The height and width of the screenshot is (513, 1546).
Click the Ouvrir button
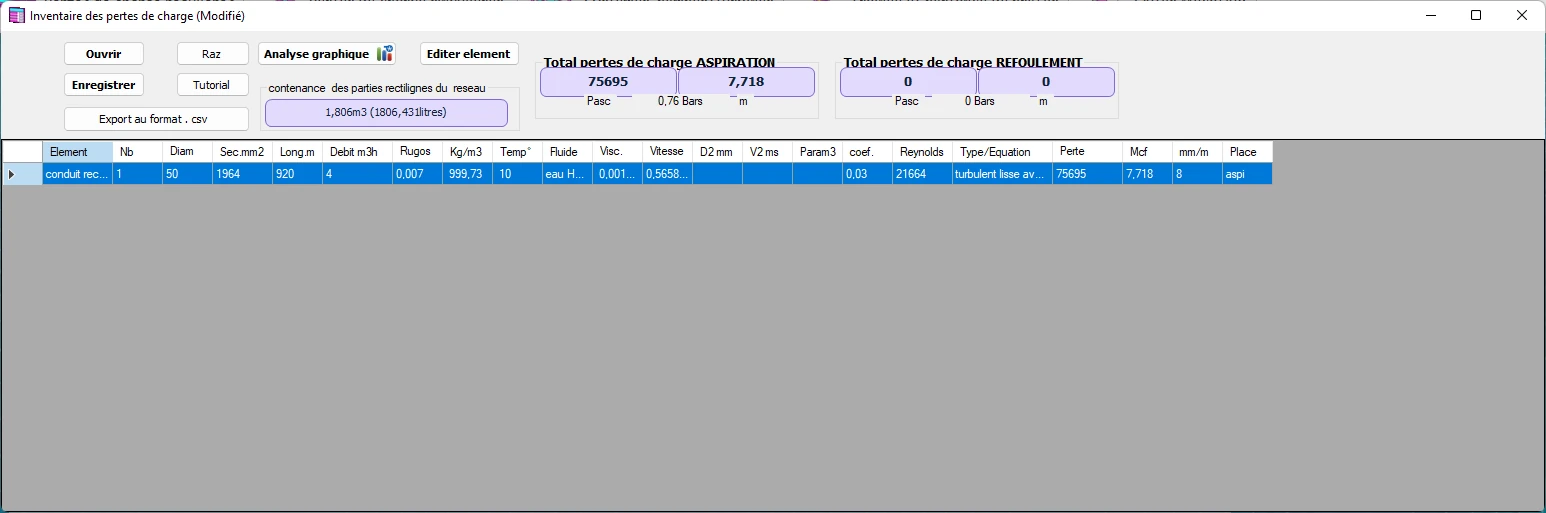pyautogui.click(x=104, y=54)
